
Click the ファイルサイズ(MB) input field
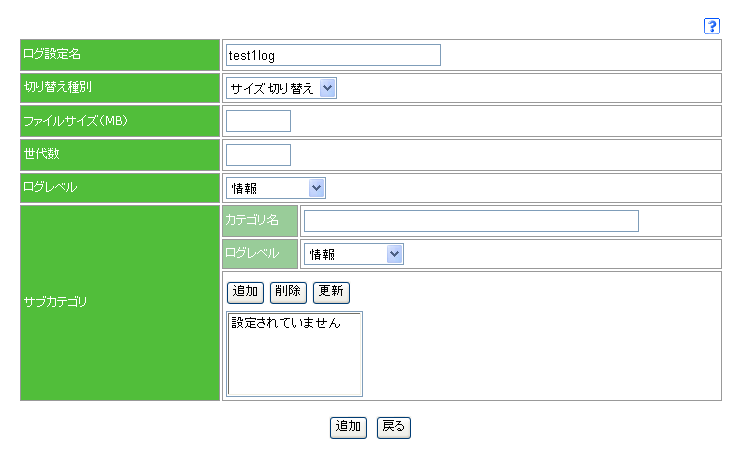tap(258, 121)
